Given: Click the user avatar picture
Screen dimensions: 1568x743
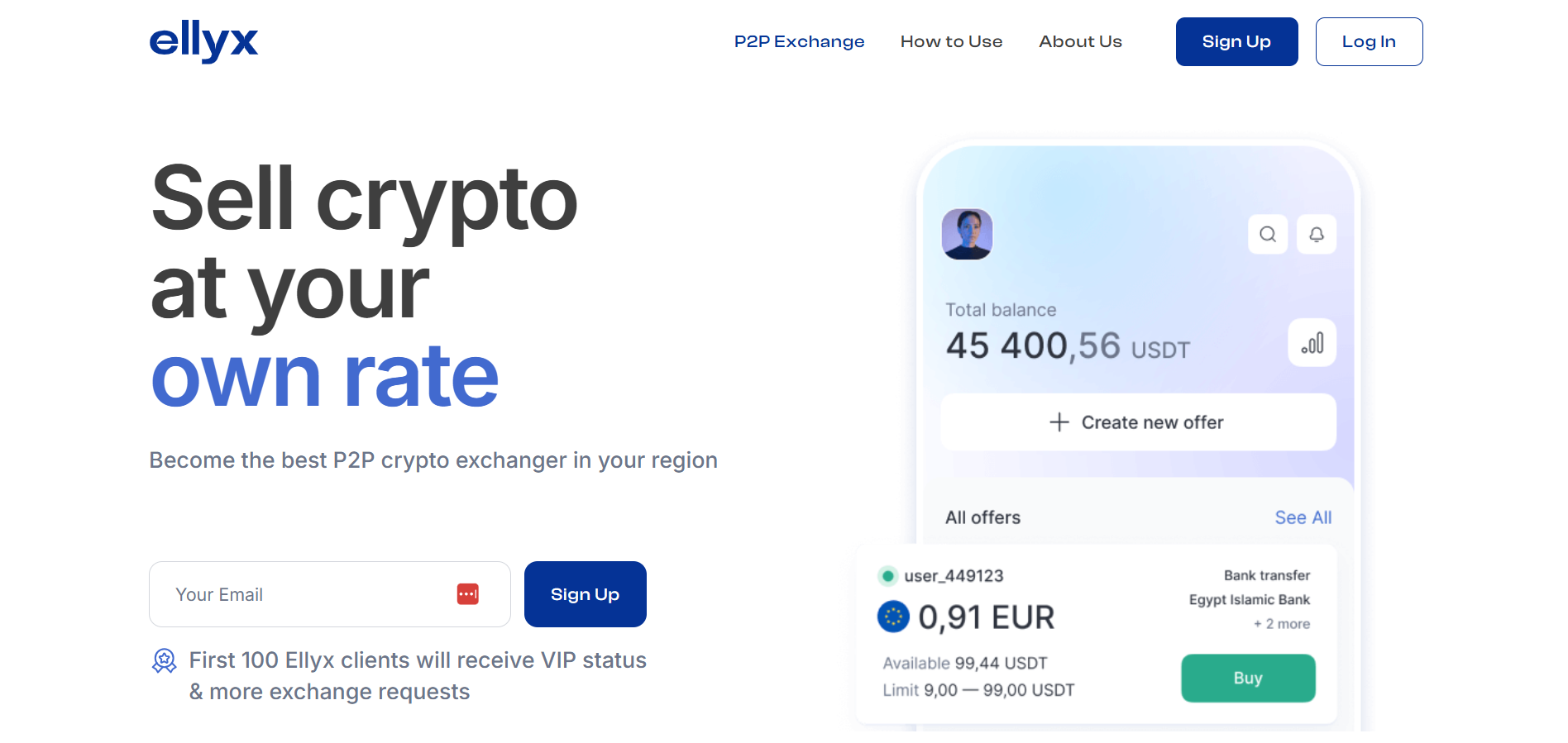Looking at the screenshot, I should (x=967, y=234).
